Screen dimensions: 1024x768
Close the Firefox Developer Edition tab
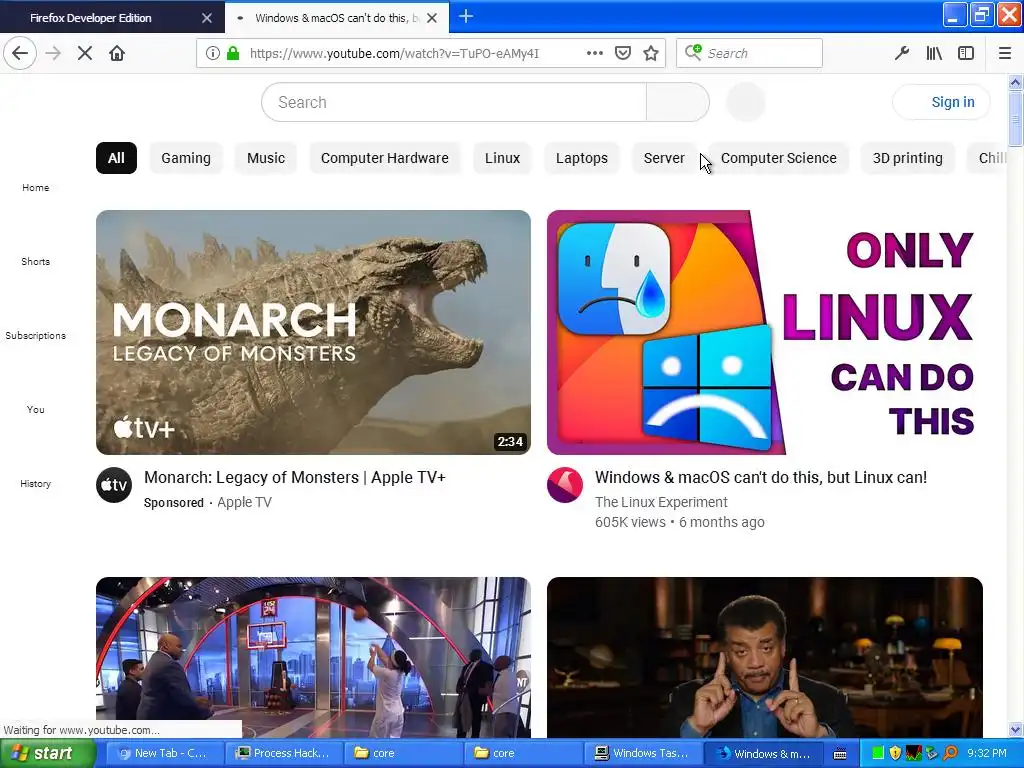(206, 18)
